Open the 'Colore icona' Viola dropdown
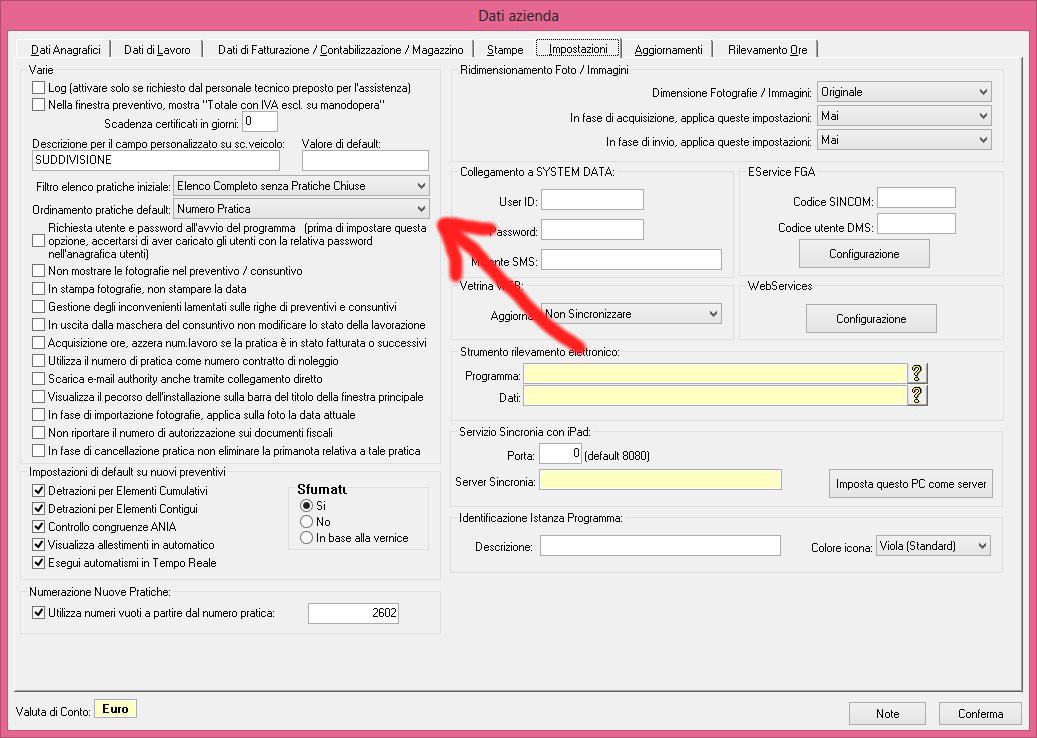The width and height of the screenshot is (1037, 738). coord(932,546)
